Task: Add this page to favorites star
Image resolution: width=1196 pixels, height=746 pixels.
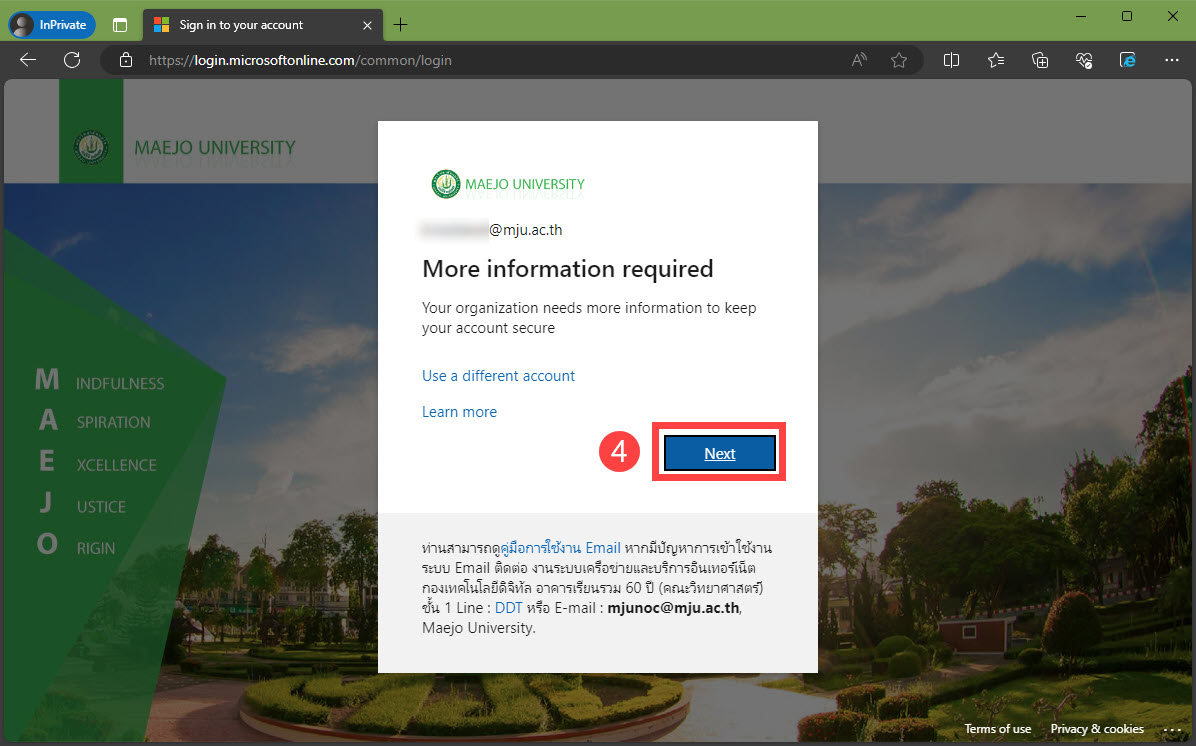Action: pyautogui.click(x=898, y=60)
